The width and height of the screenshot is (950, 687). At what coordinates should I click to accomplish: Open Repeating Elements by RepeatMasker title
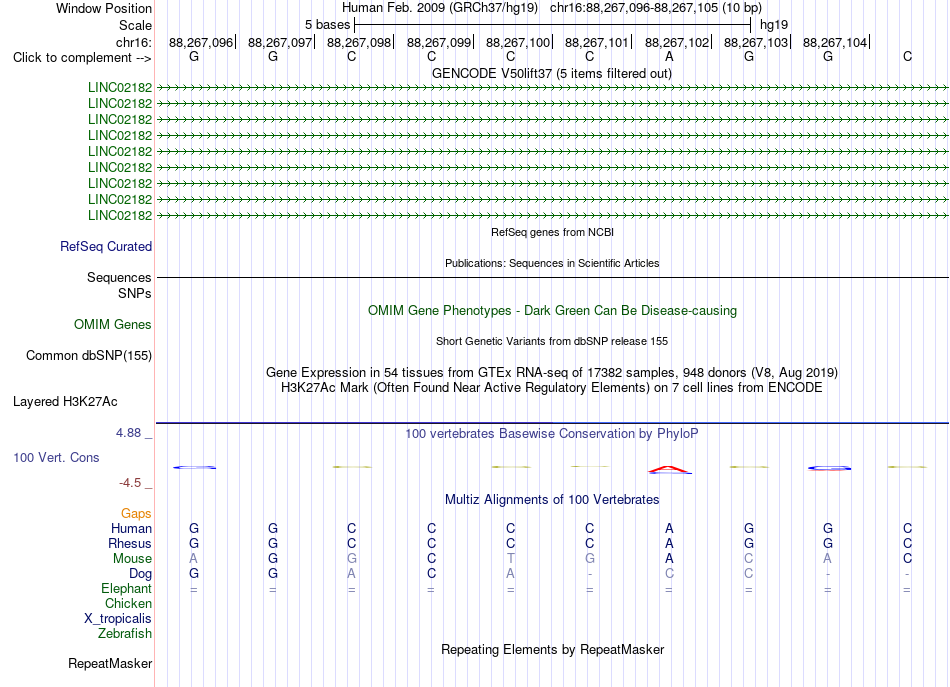pos(552,650)
